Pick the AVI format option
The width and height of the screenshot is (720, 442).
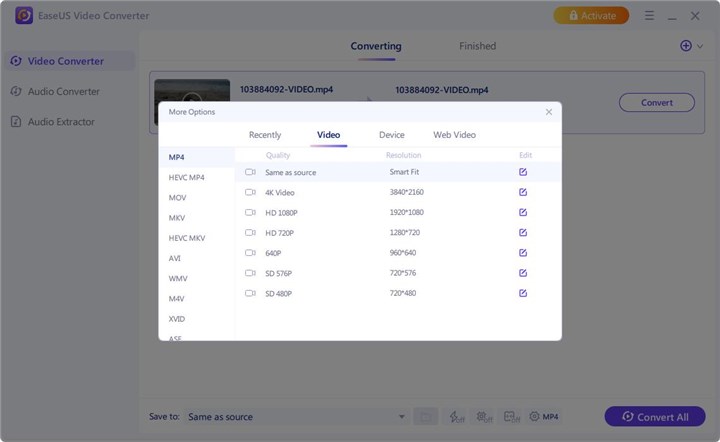(x=175, y=258)
